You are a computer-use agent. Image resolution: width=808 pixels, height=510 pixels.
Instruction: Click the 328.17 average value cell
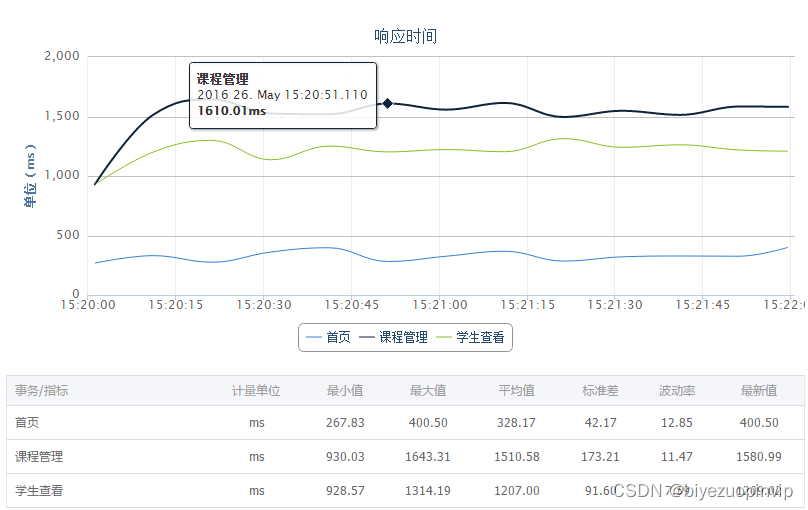[516, 423]
